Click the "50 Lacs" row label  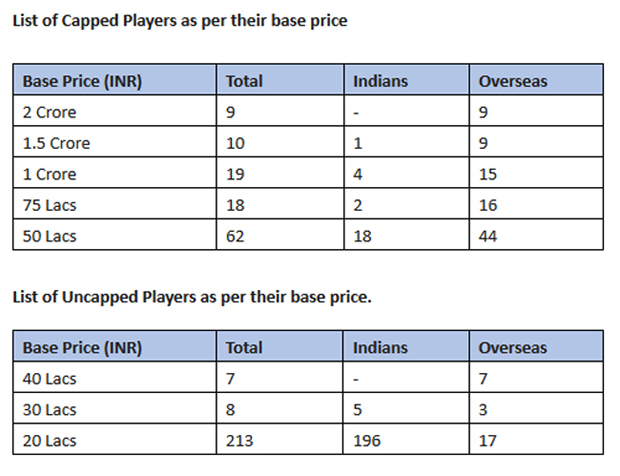[49, 236]
